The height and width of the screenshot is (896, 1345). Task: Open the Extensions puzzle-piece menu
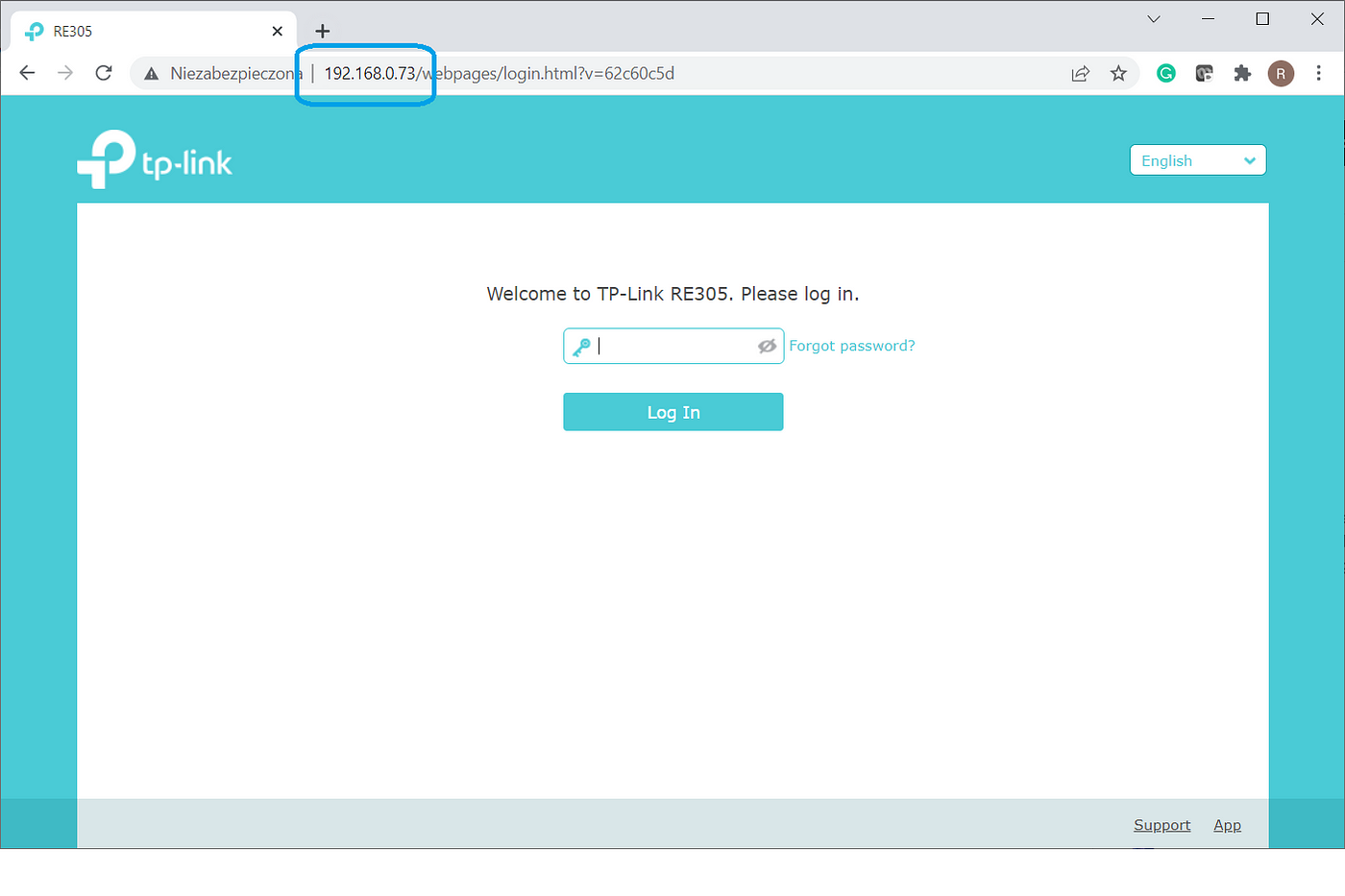(x=1242, y=73)
